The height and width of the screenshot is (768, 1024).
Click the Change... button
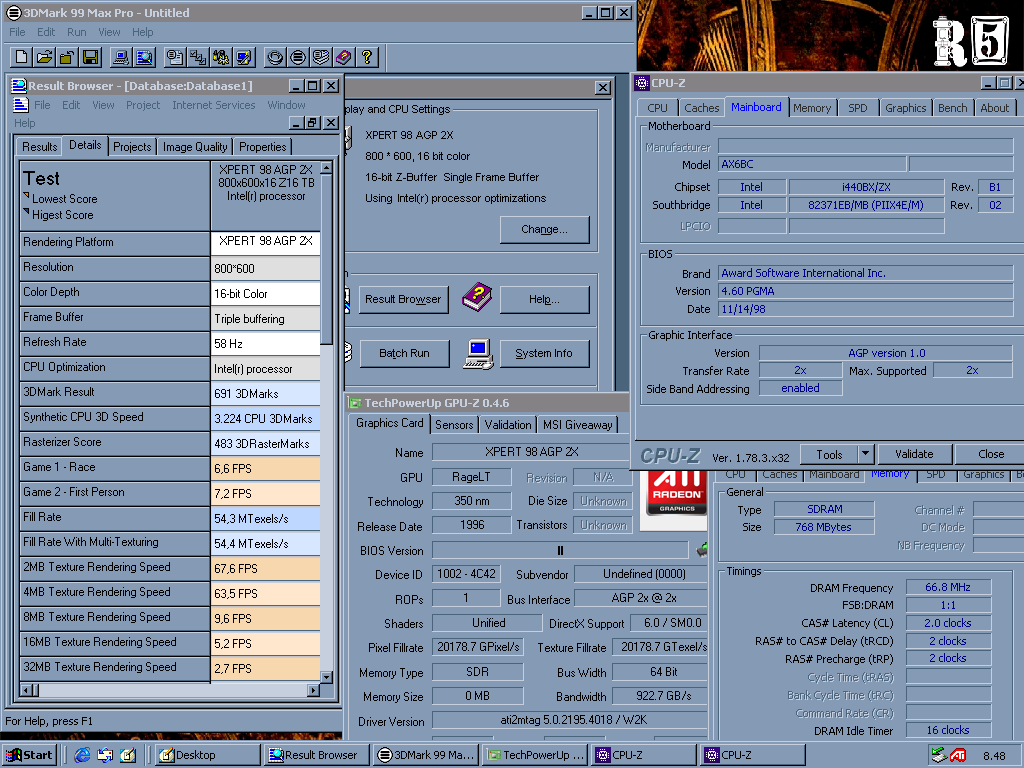tap(544, 229)
